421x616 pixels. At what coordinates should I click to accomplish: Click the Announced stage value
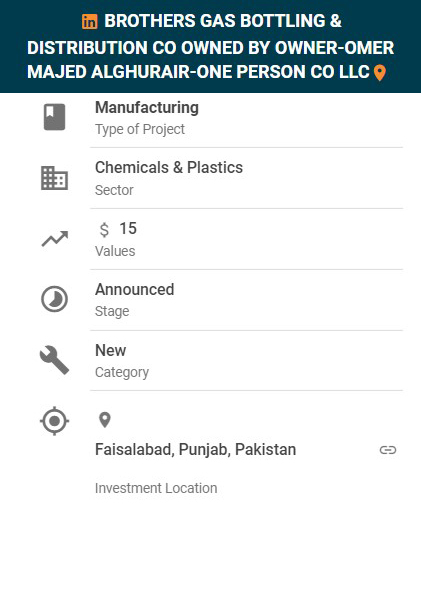[135, 290]
